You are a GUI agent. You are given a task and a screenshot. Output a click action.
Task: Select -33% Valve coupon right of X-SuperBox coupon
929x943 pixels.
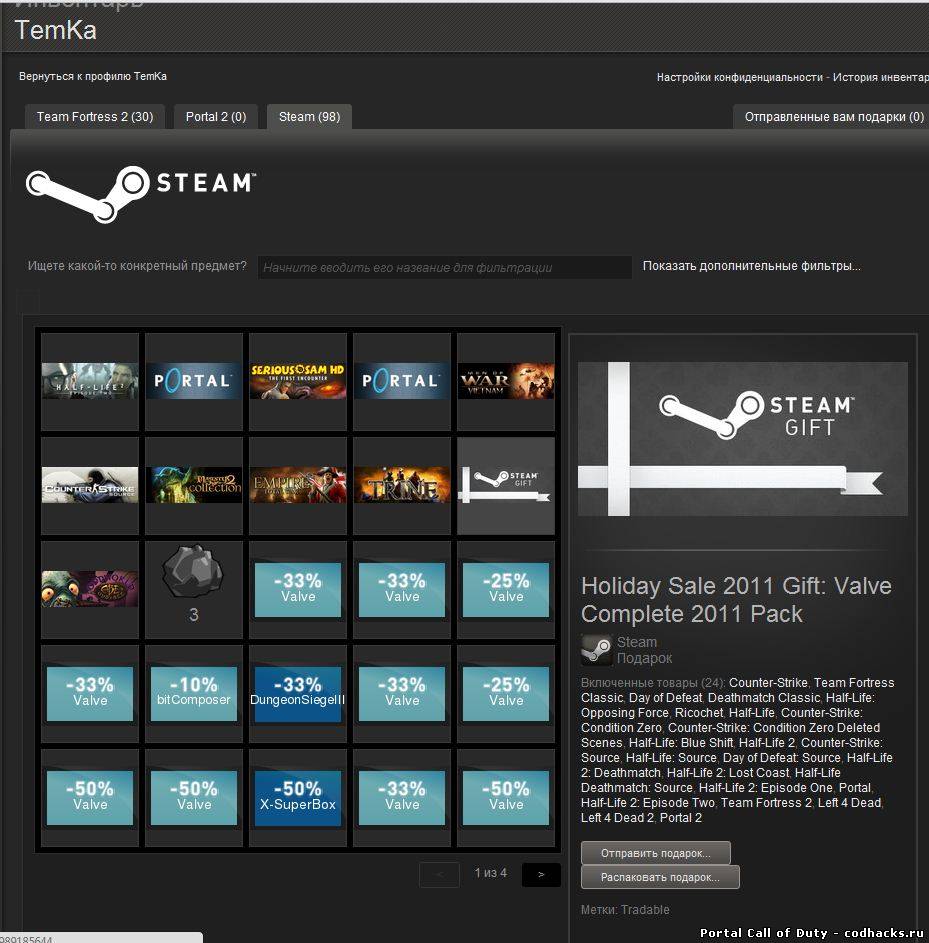402,797
